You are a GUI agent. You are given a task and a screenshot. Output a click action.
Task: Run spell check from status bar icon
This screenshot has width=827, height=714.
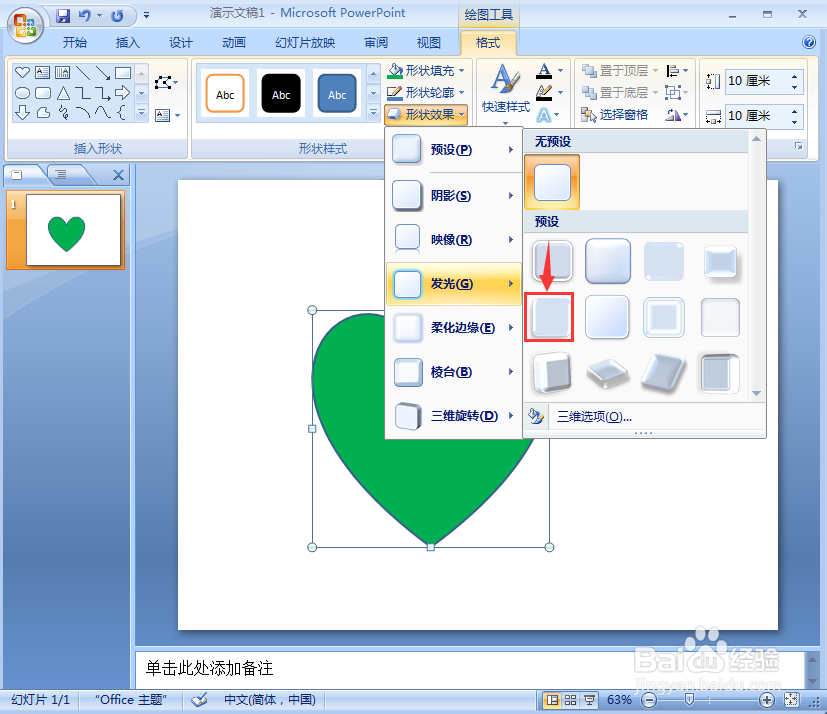point(199,700)
